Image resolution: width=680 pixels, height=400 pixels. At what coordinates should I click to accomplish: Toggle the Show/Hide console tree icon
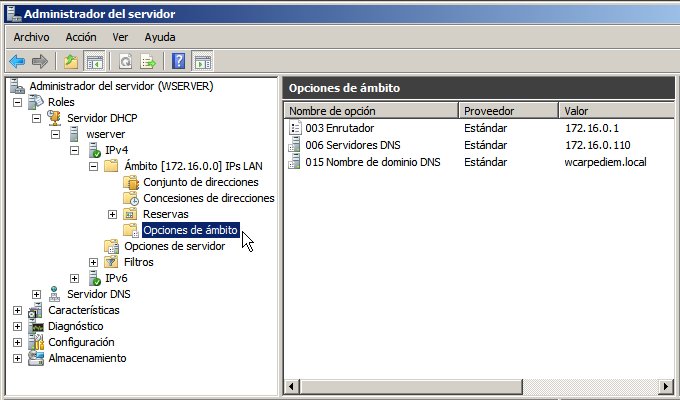point(95,62)
